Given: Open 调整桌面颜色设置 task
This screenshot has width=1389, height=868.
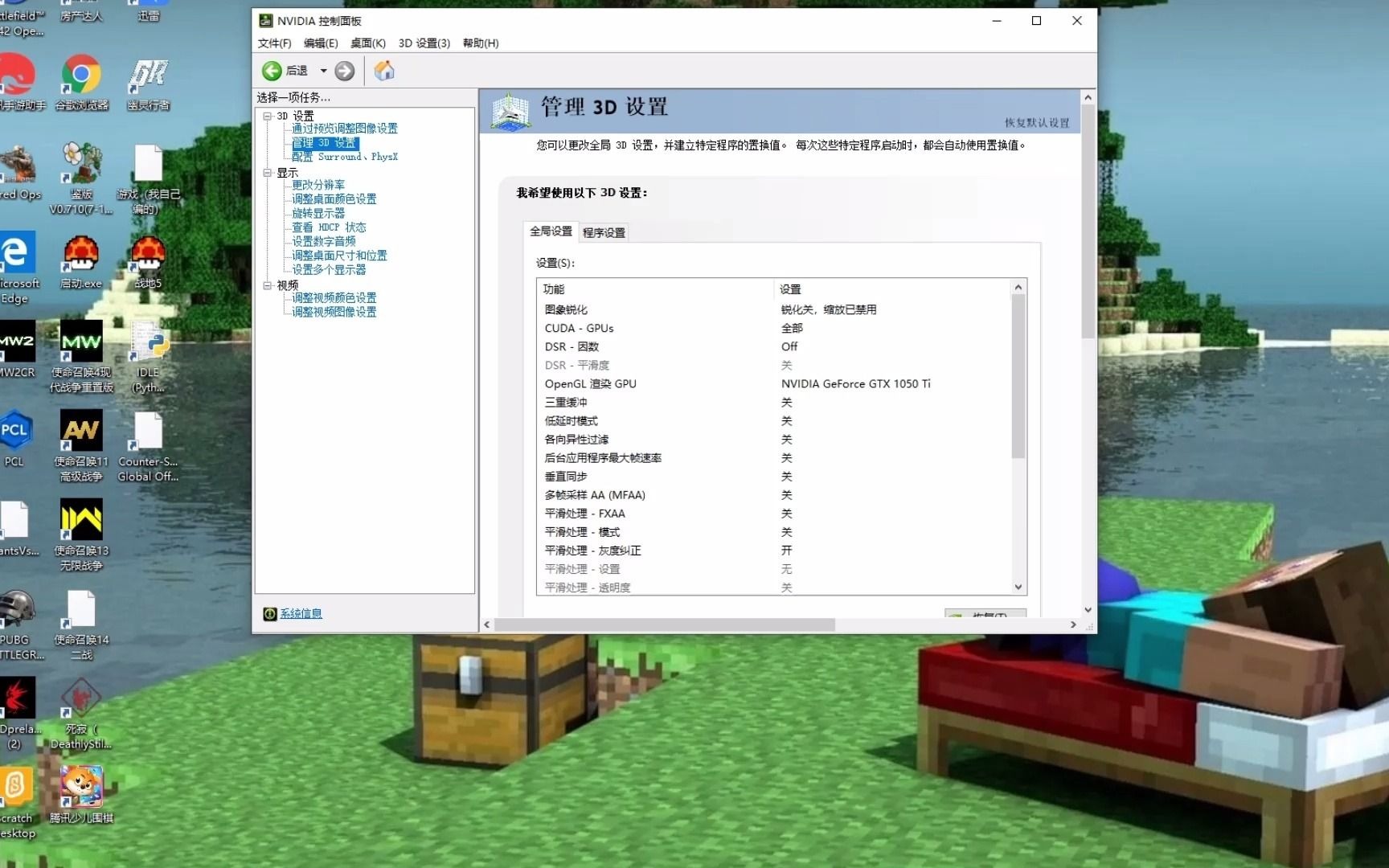Looking at the screenshot, I should point(334,199).
